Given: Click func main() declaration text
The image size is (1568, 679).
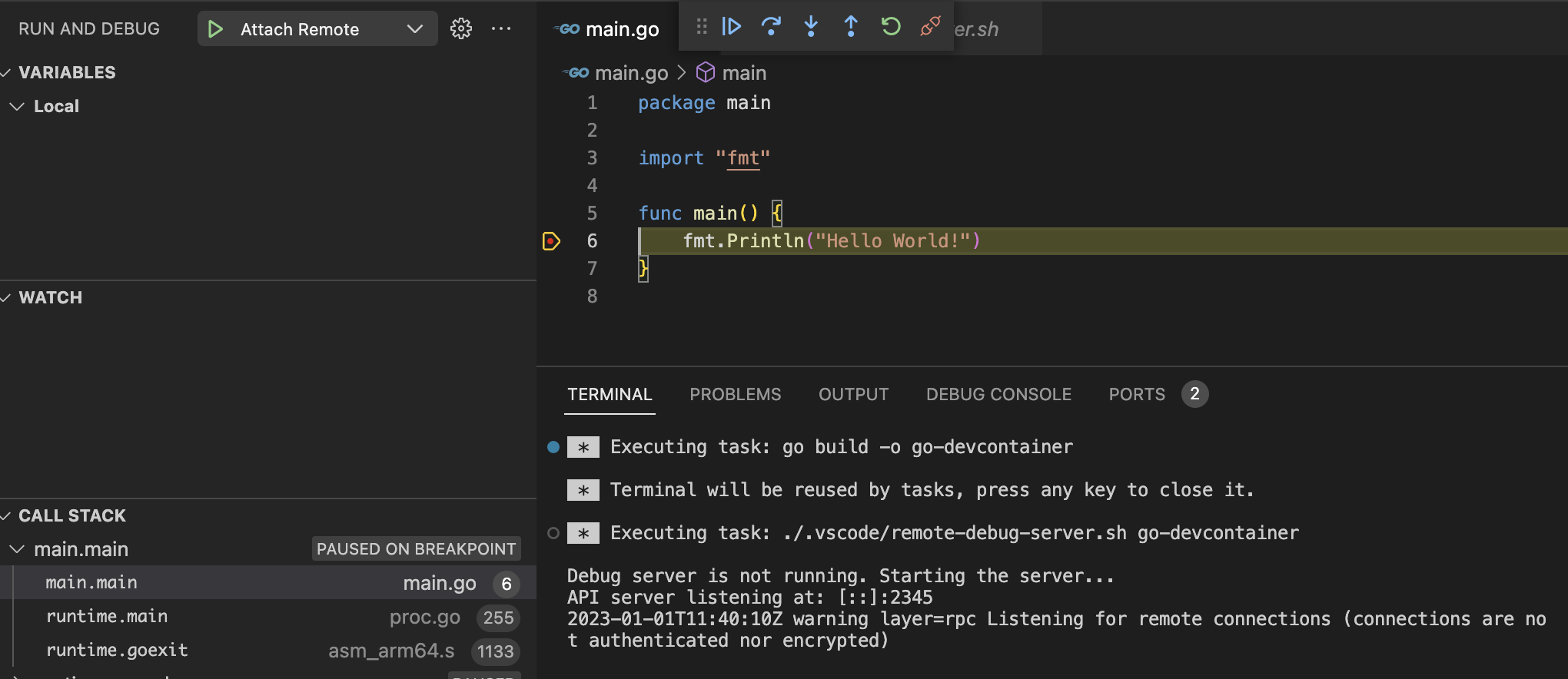Looking at the screenshot, I should tap(699, 214).
